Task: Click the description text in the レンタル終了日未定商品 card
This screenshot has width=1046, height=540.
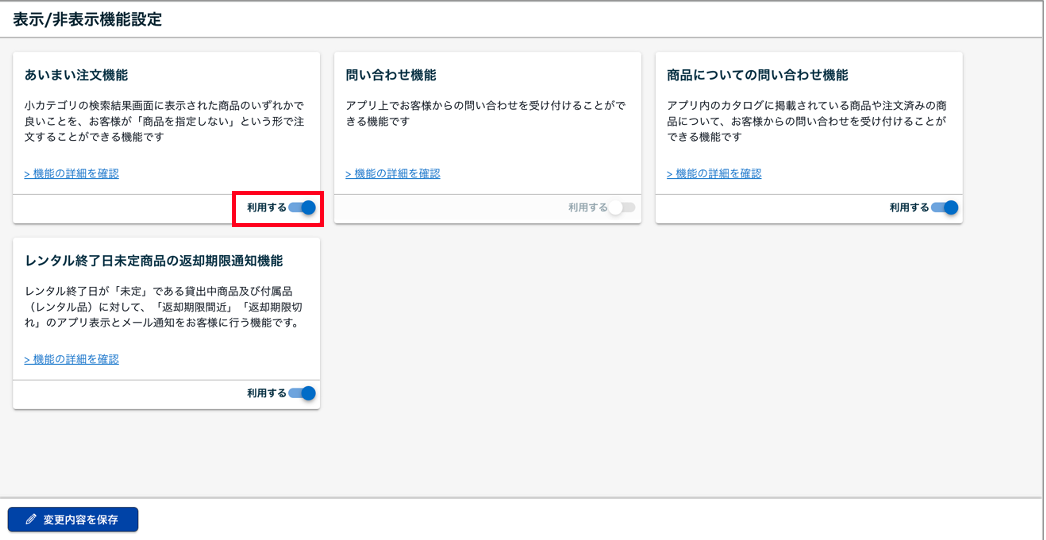Action: click(164, 307)
